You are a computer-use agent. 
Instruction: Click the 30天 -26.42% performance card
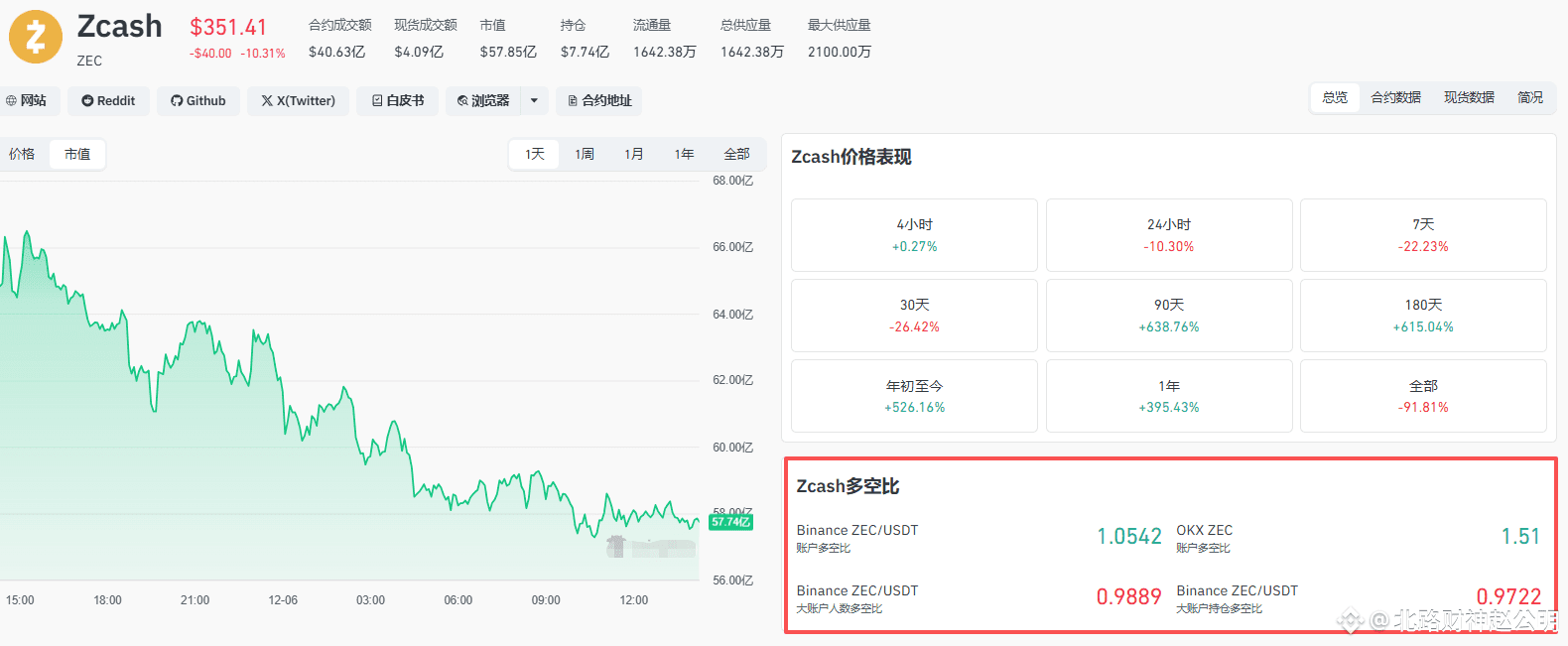(914, 316)
